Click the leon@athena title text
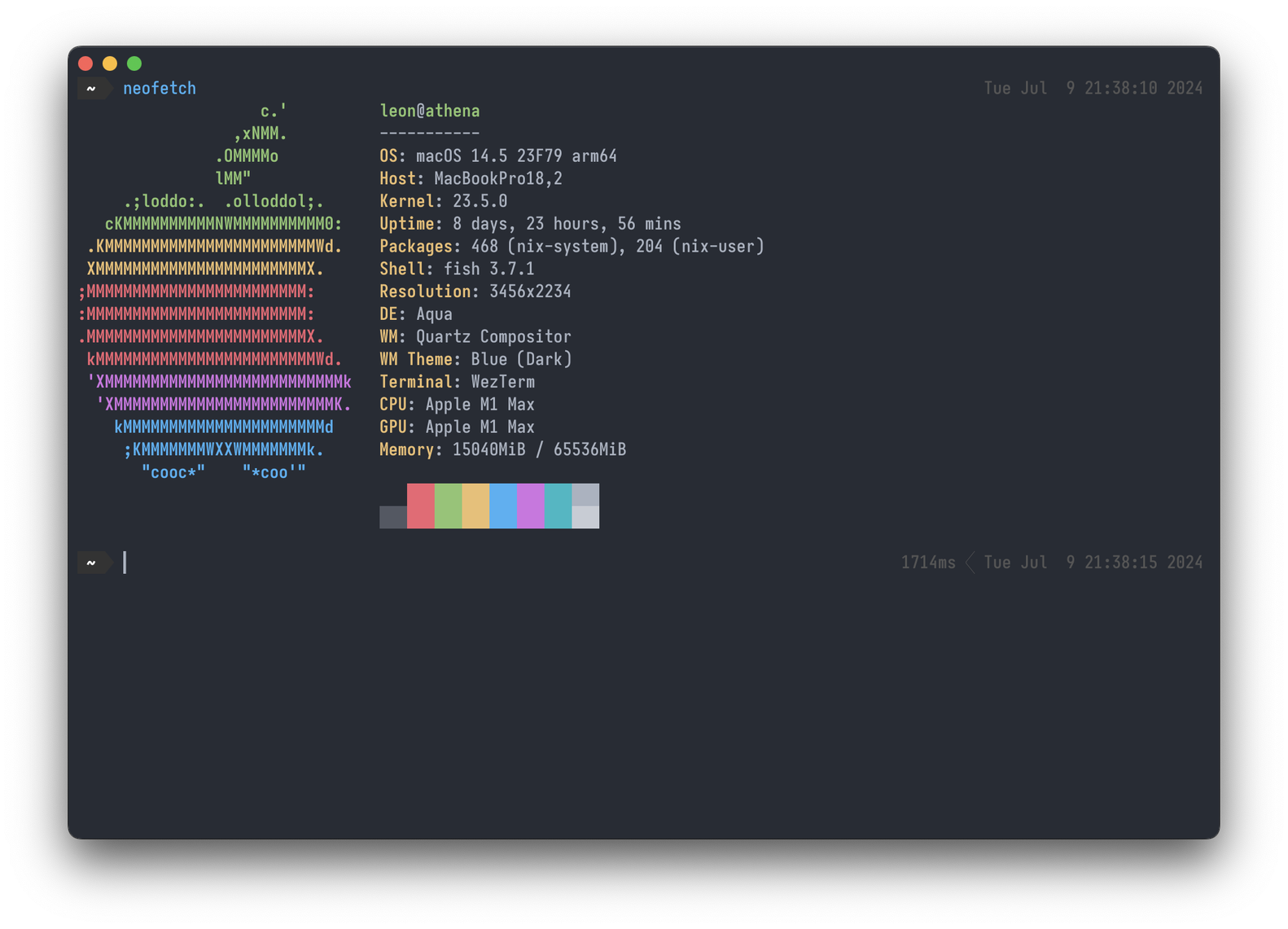This screenshot has height=929, width=1288. [x=430, y=111]
